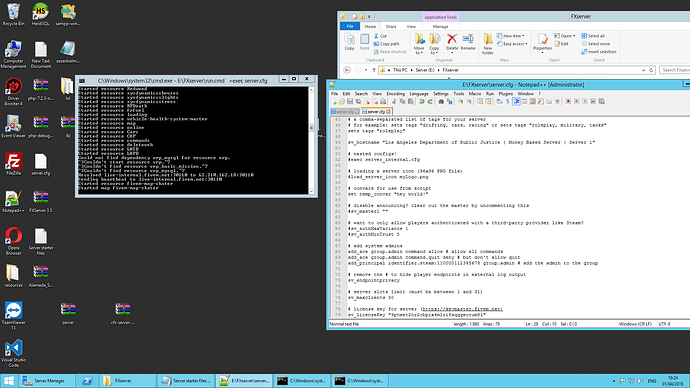Screen dimensions: 690x388
Task: Click Select all in Explorer ribbon
Action: [x=593, y=36]
